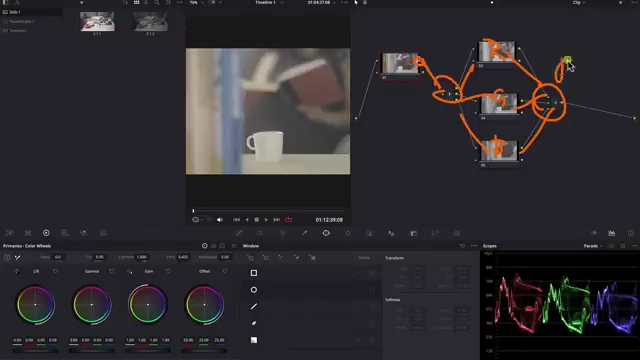
Task: Select the PowerGrade 1 album
Action: (22, 21)
